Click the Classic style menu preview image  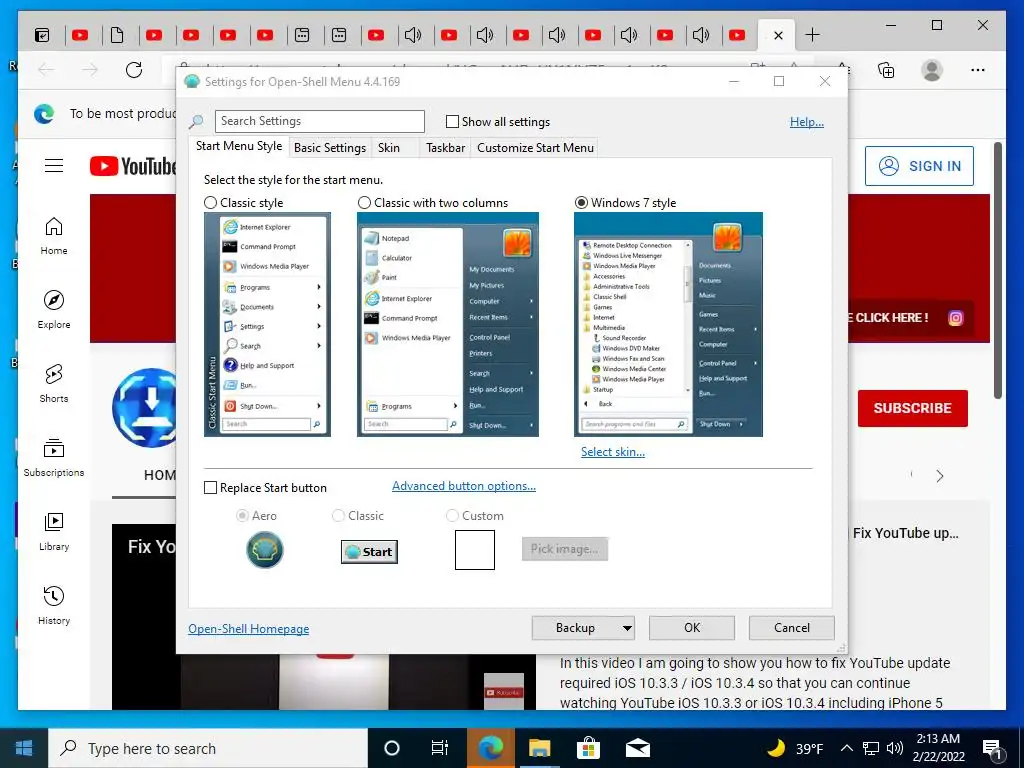267,325
